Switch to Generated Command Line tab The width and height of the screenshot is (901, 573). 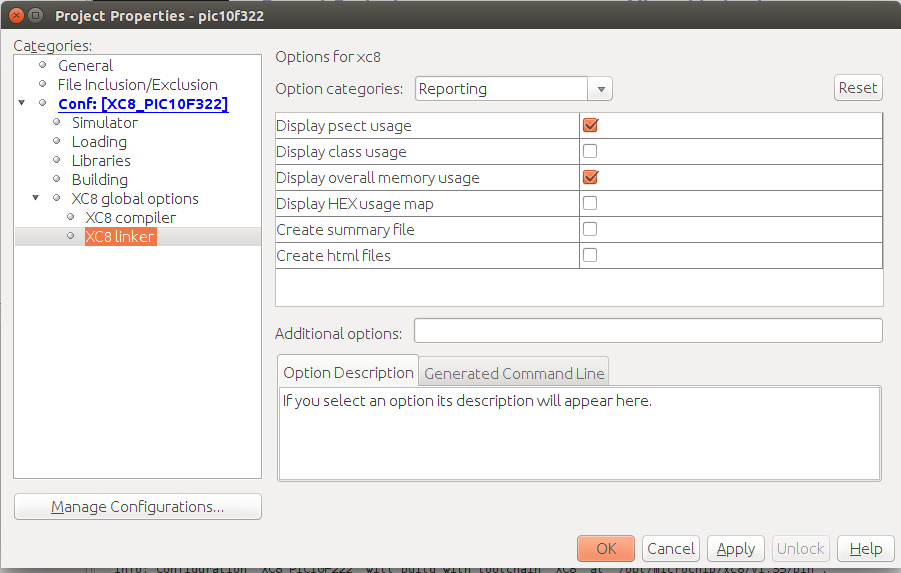pos(514,373)
